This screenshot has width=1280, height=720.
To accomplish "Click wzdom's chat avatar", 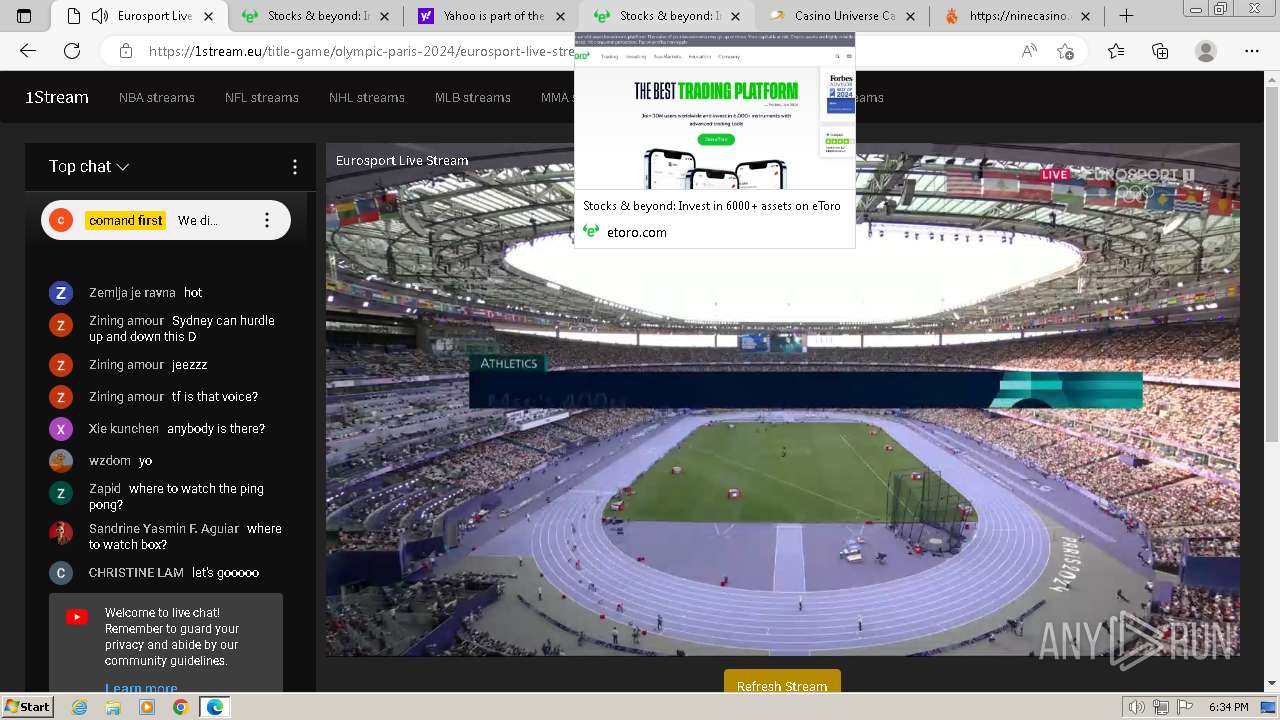I will point(61,461).
